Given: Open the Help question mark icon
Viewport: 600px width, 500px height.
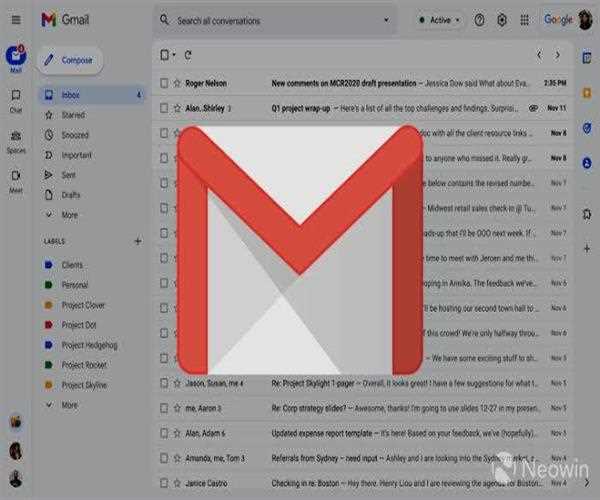Looking at the screenshot, I should tap(479, 20).
